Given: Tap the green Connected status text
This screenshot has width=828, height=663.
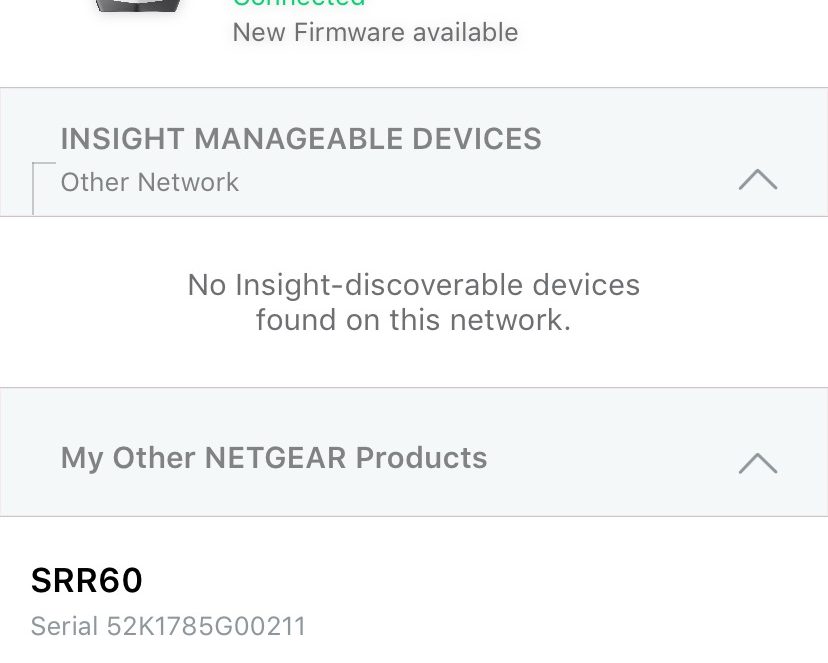Looking at the screenshot, I should coord(299,3).
